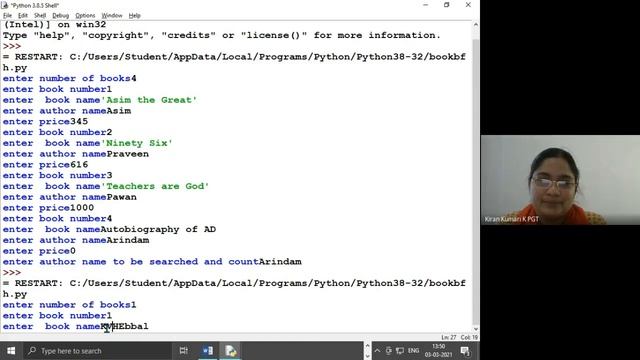This screenshot has width=640, height=360.
Task: Close the Python Shell window
Action: [468, 5]
